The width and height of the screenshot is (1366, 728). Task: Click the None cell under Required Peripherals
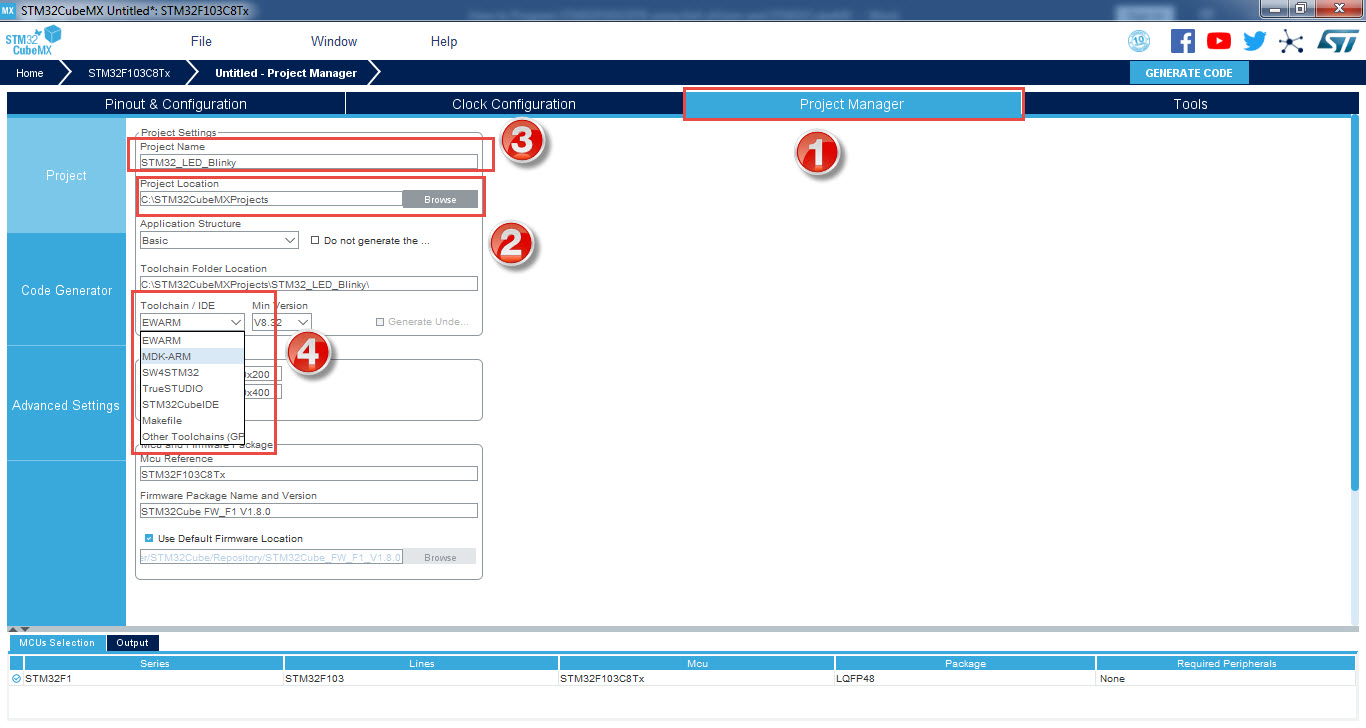tap(1226, 678)
